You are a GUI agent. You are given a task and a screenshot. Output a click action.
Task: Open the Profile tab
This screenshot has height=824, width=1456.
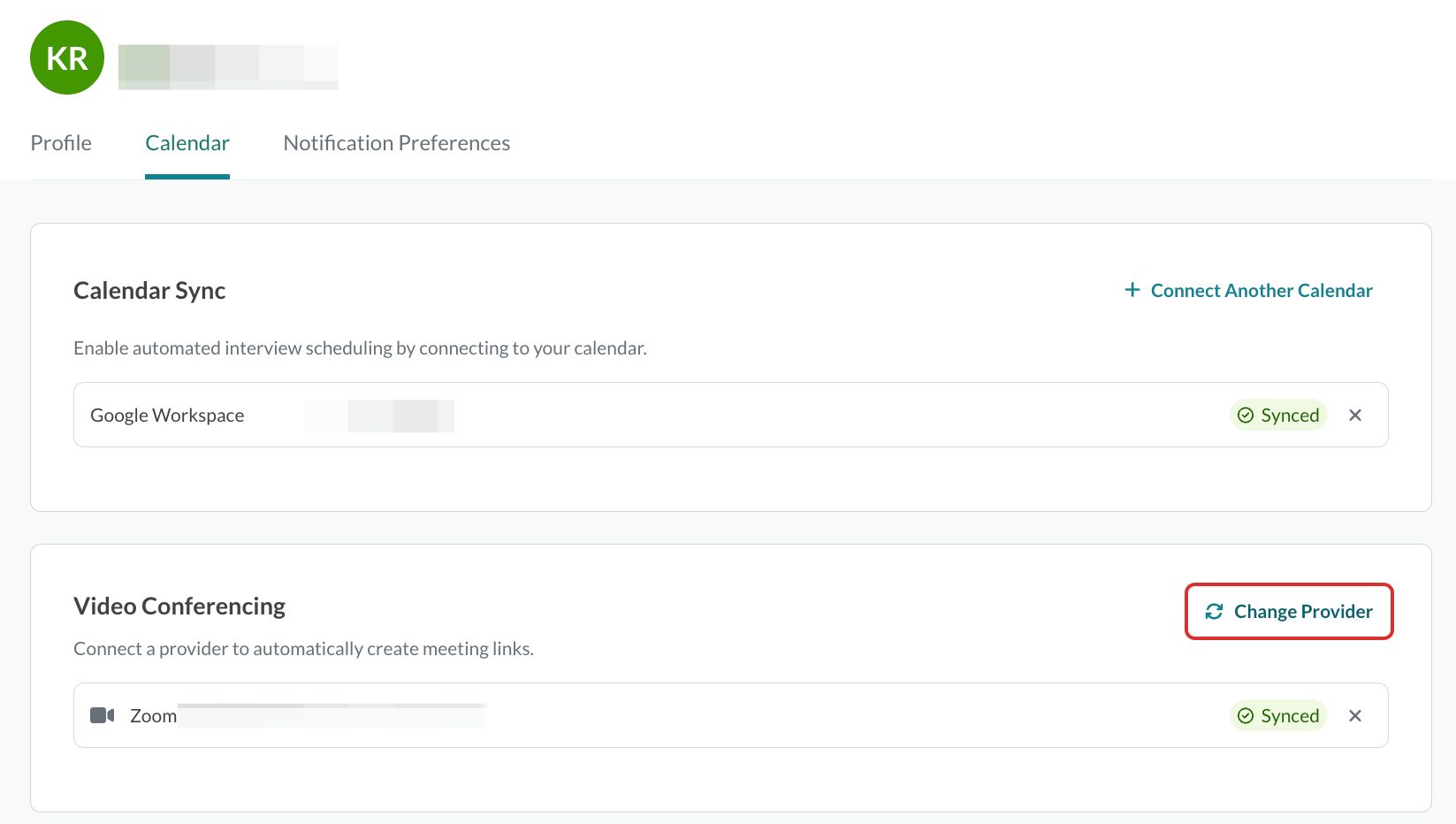[x=61, y=143]
